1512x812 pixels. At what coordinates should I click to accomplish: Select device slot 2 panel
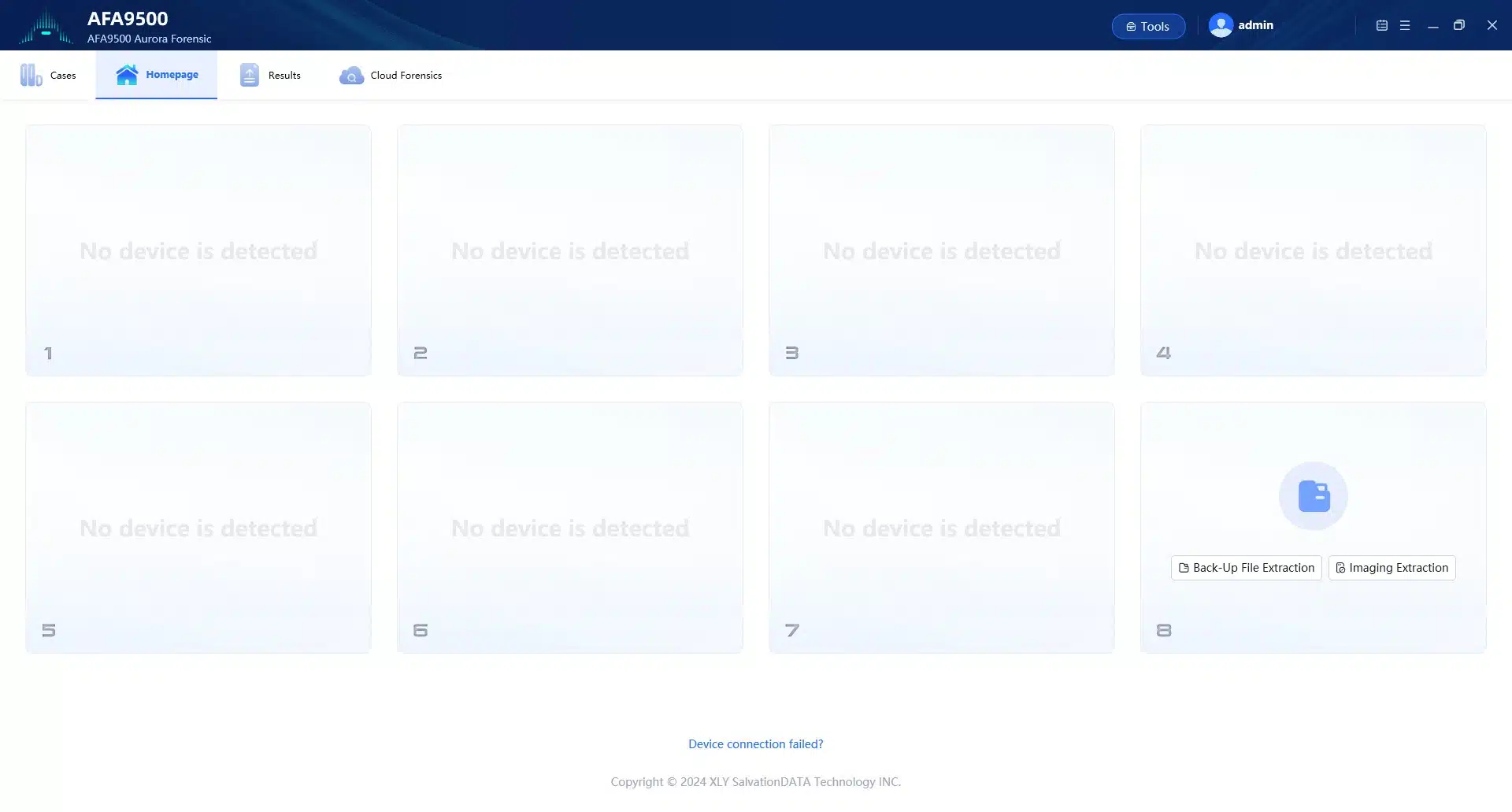coord(570,250)
